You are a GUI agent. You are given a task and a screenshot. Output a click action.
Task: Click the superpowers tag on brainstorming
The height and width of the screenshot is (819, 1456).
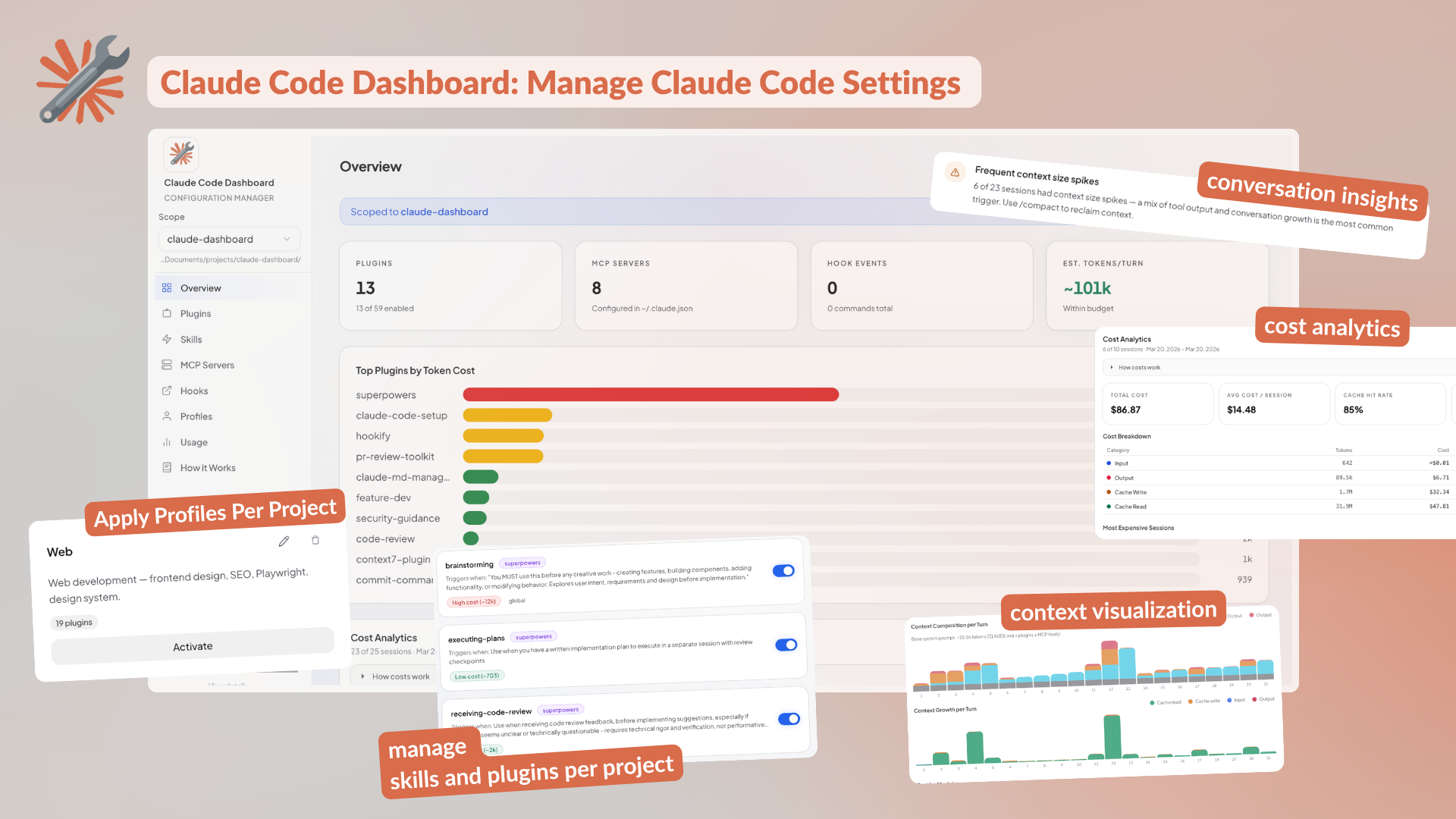[x=522, y=563]
